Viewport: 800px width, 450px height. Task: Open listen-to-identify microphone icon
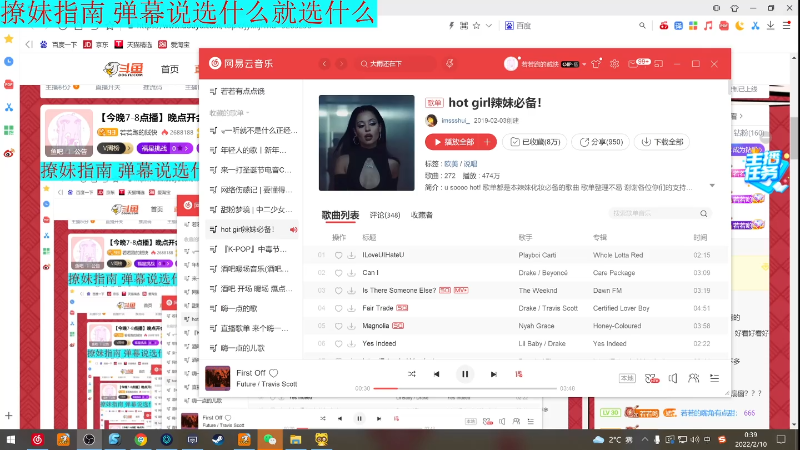(x=449, y=64)
